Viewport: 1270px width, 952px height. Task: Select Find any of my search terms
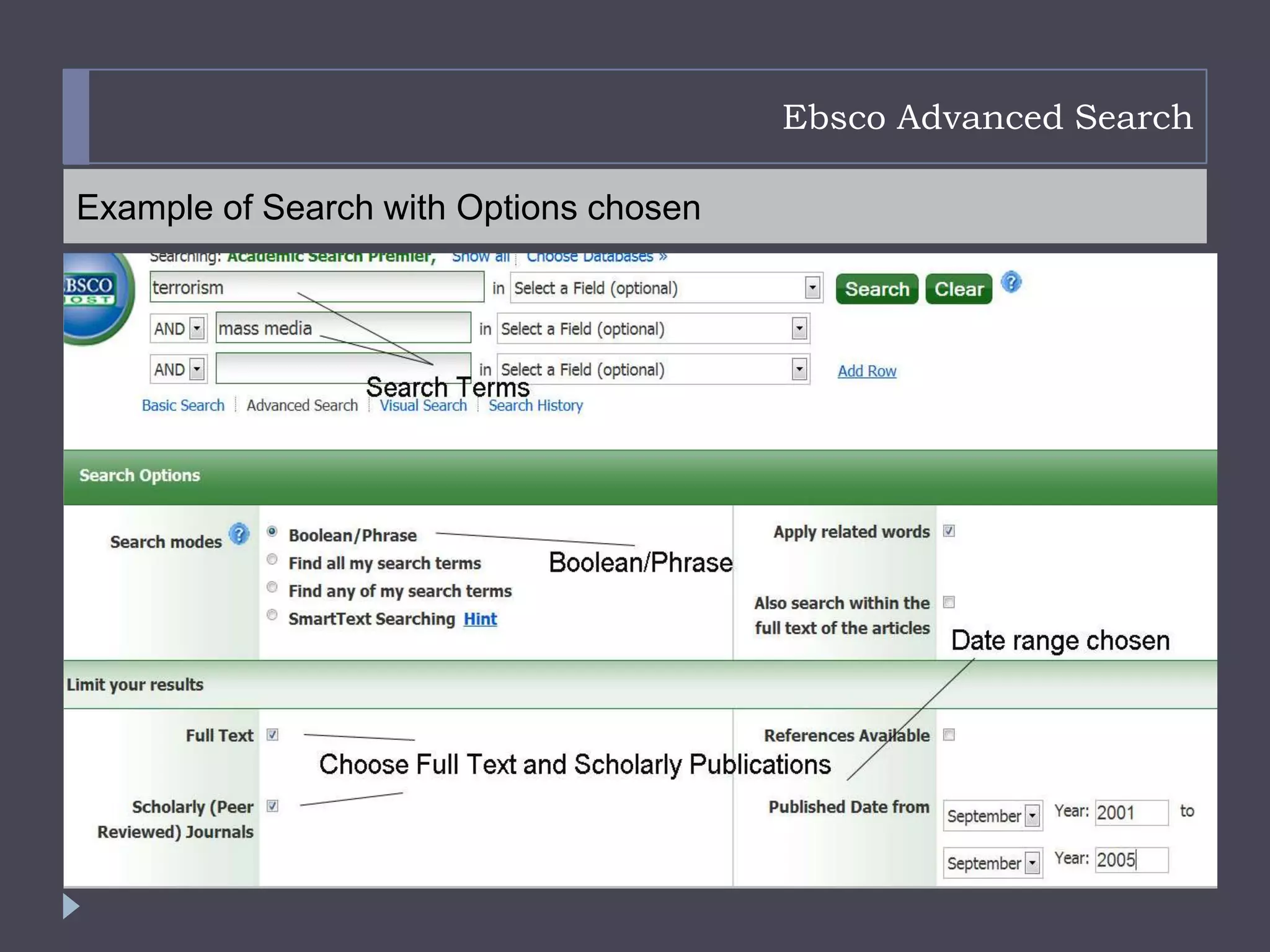(272, 587)
